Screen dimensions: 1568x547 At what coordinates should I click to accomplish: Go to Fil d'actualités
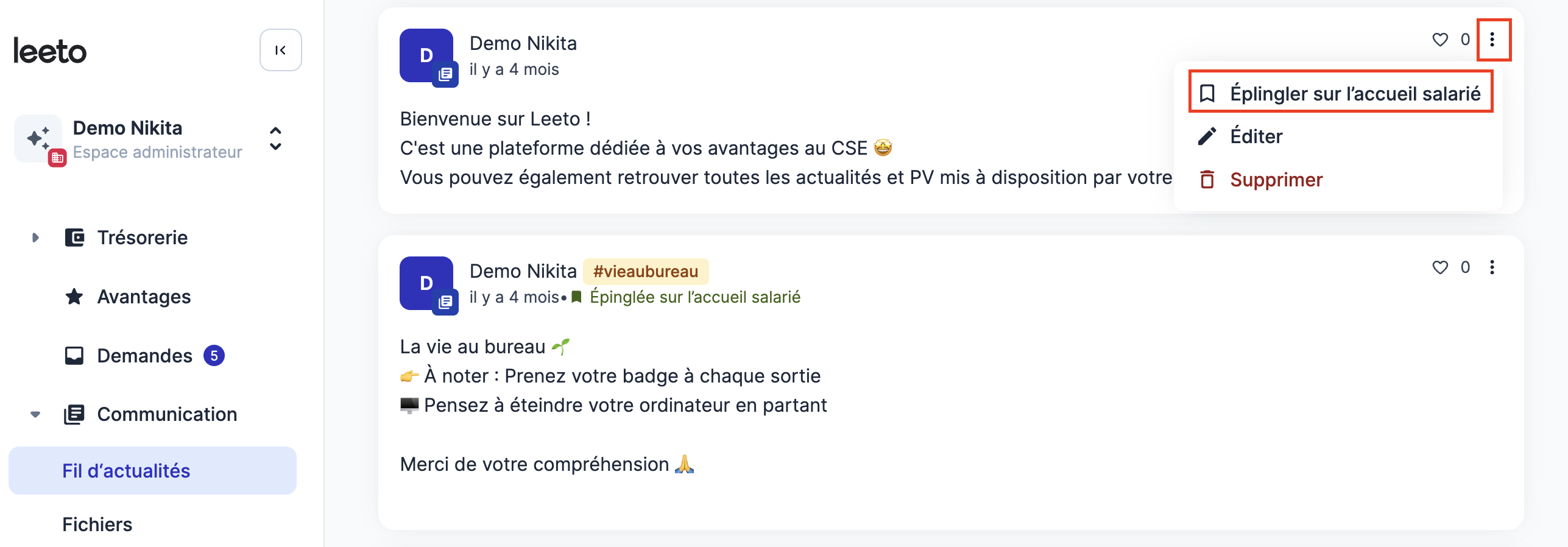pos(152,471)
